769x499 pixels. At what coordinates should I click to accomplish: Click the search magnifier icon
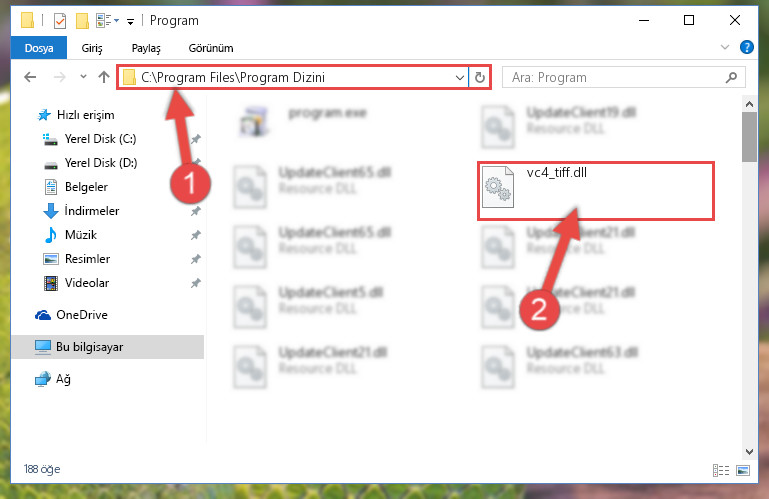click(731, 78)
